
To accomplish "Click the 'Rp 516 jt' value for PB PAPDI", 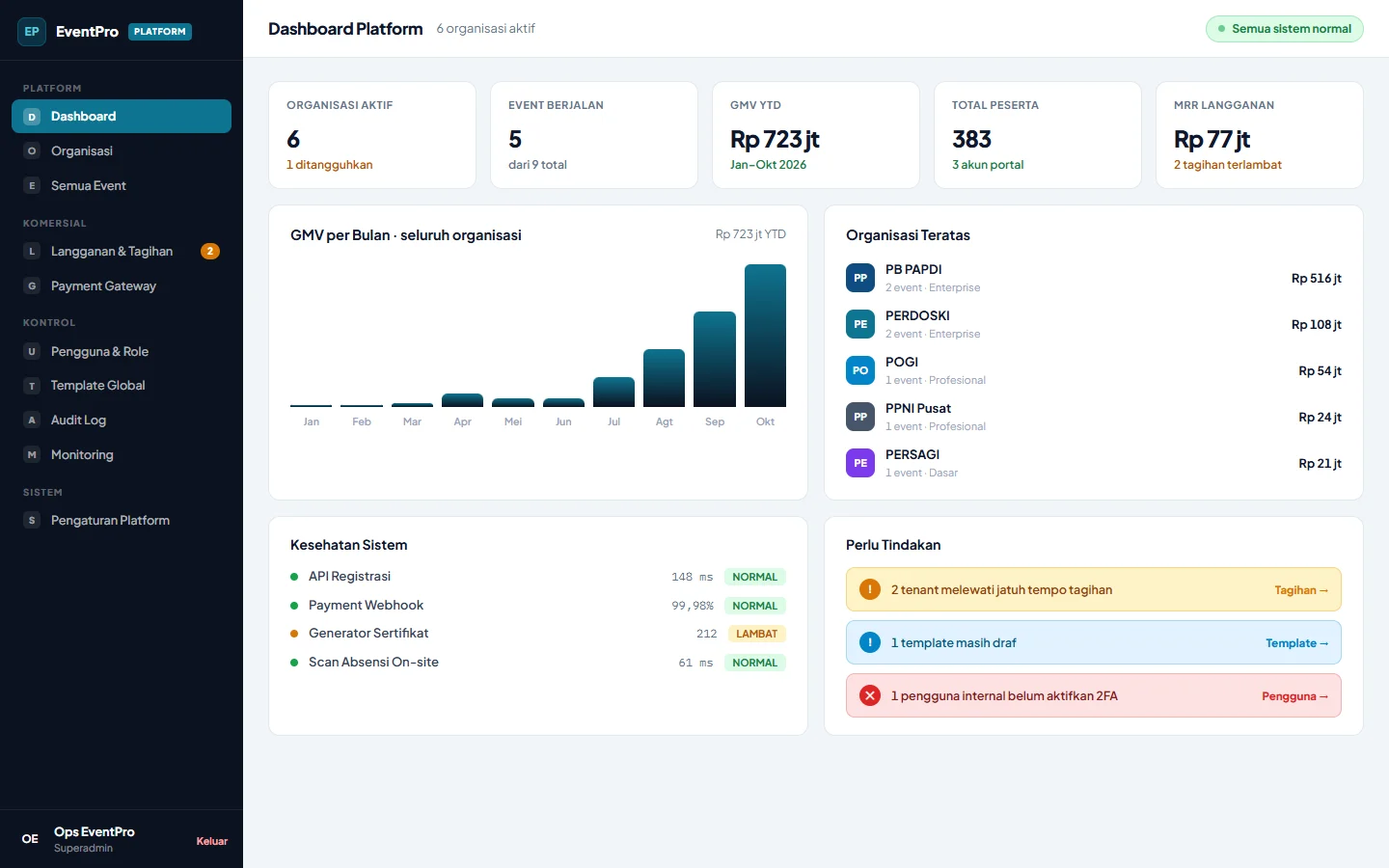I will click(1317, 279).
